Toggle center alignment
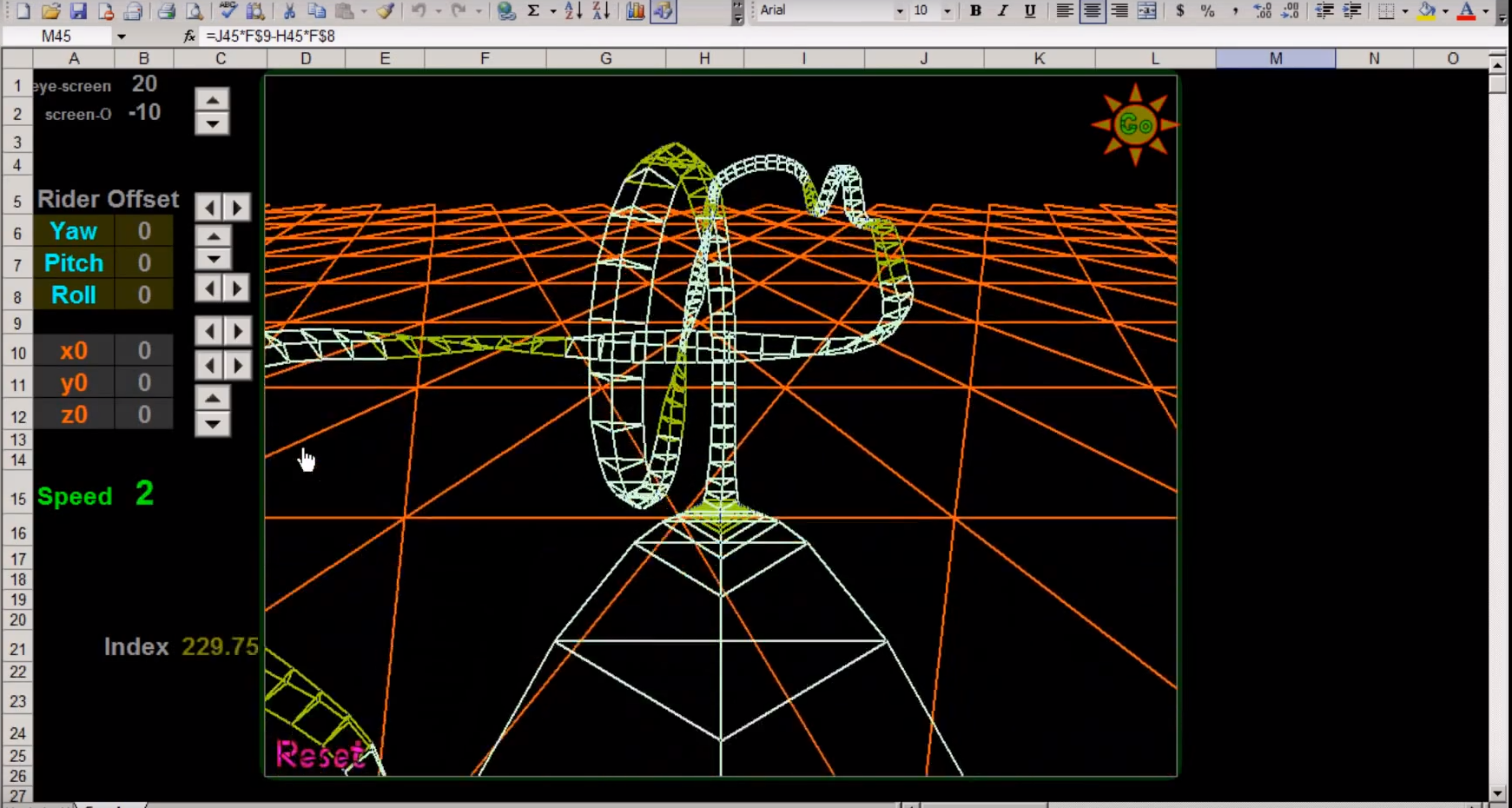 click(x=1092, y=11)
